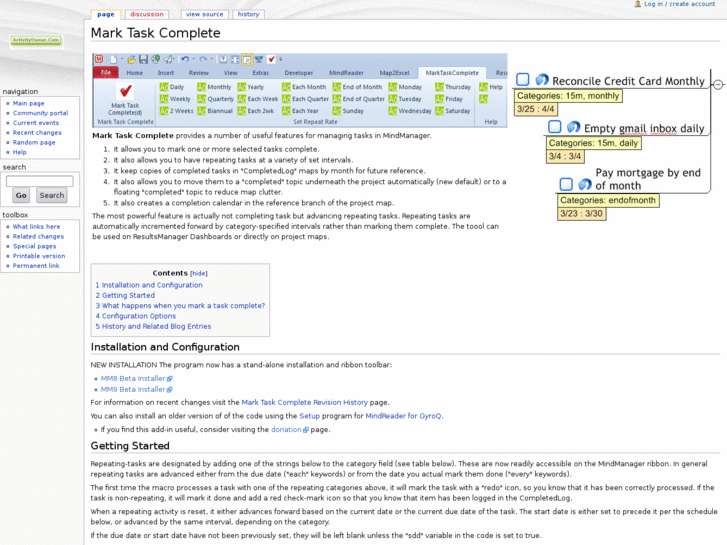Switch to the discussion tab

147,14
